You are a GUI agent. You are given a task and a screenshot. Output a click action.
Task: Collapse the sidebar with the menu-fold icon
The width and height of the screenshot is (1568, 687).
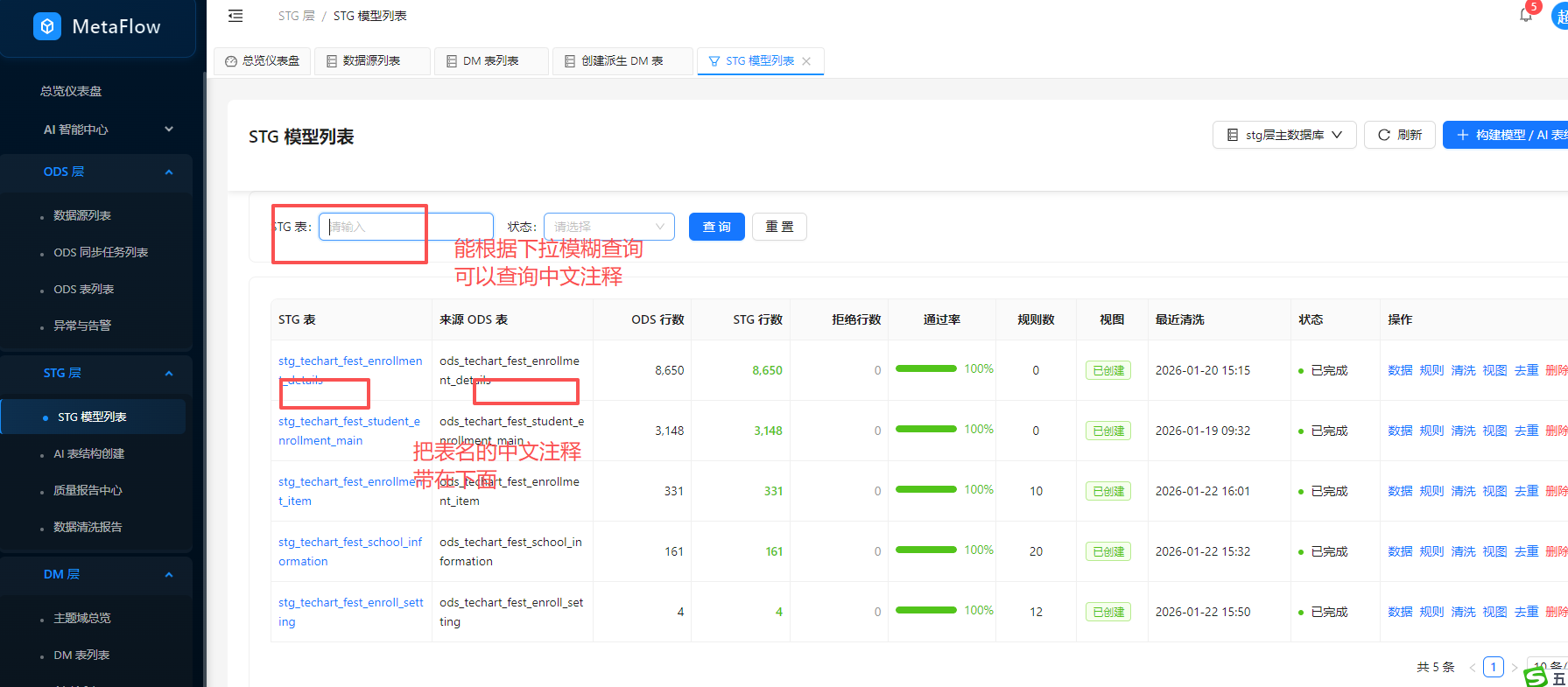236,16
